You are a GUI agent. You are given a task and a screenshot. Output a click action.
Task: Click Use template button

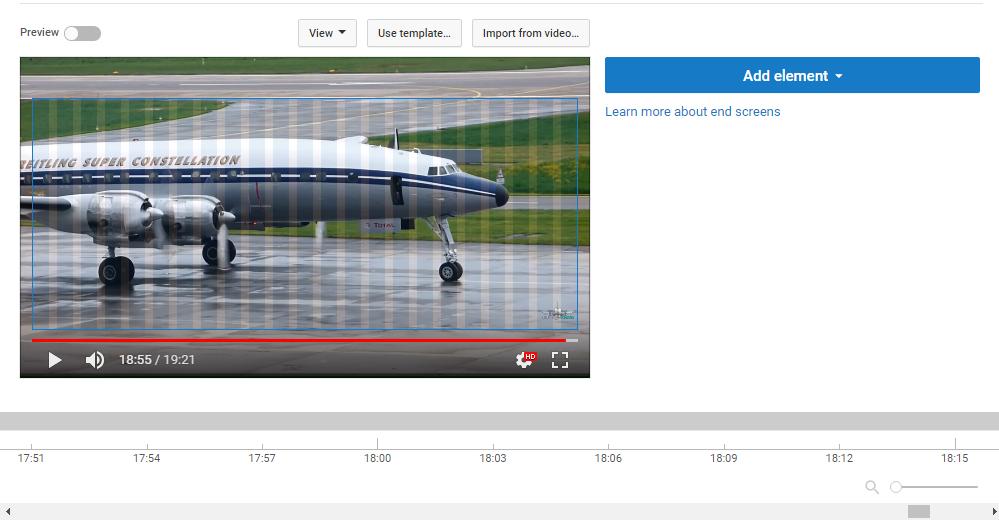pos(414,33)
